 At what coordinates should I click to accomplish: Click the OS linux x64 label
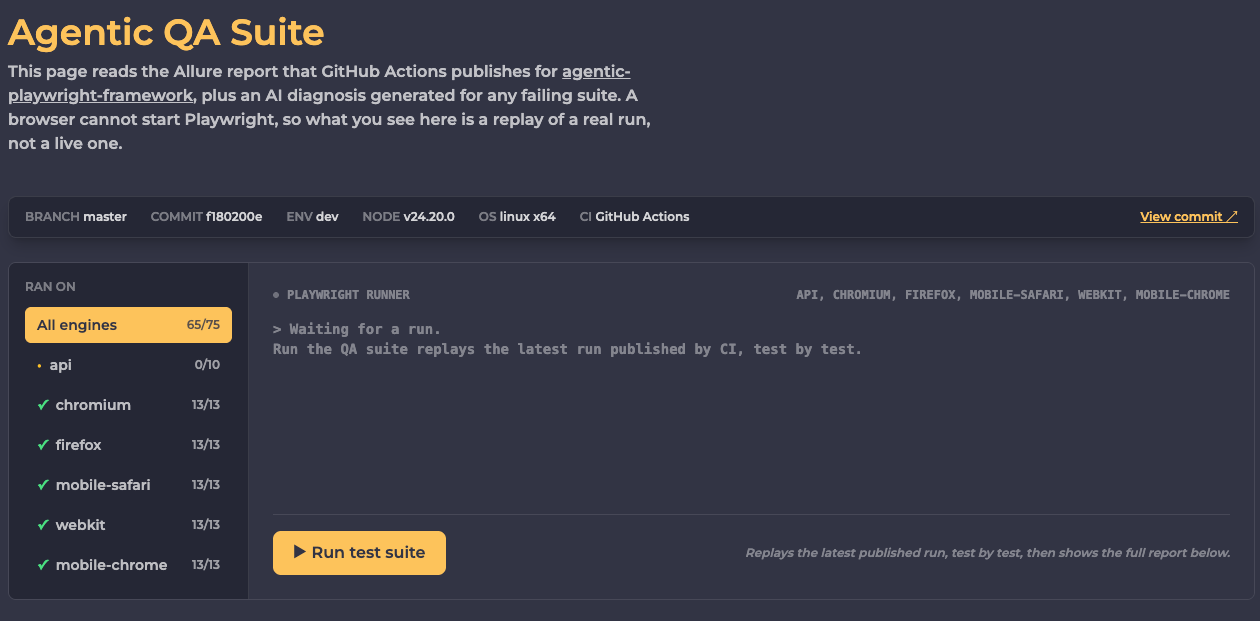click(x=517, y=216)
